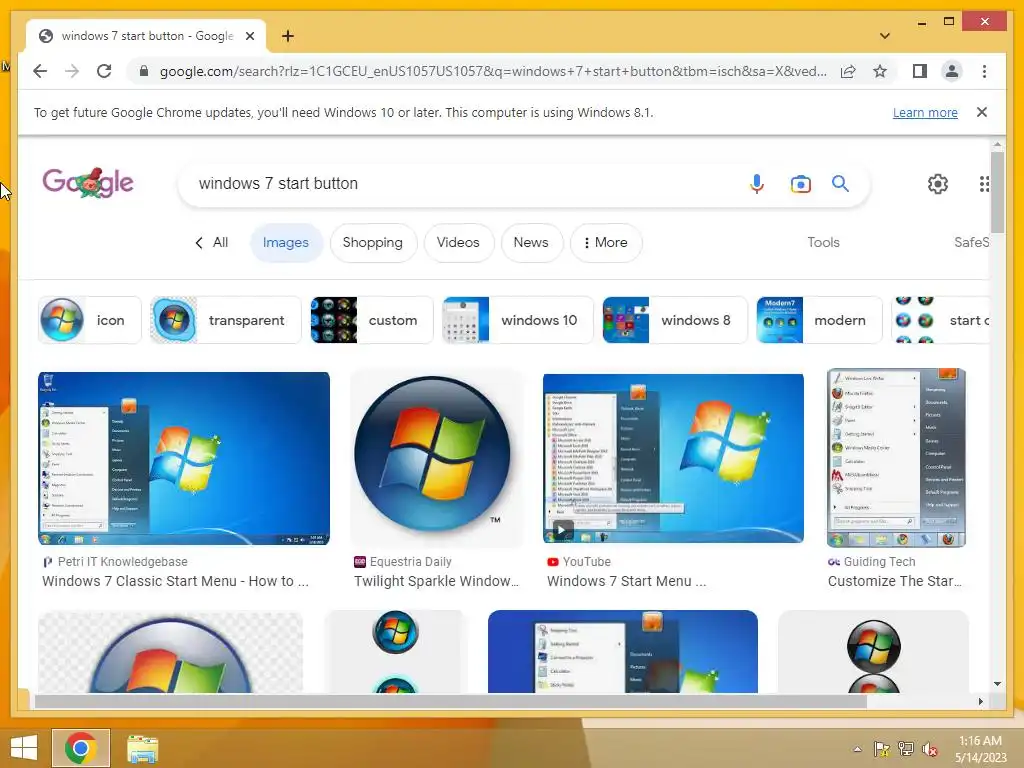Viewport: 1024px width, 768px height.
Task: Submit search with the magnifier icon
Action: tap(840, 184)
